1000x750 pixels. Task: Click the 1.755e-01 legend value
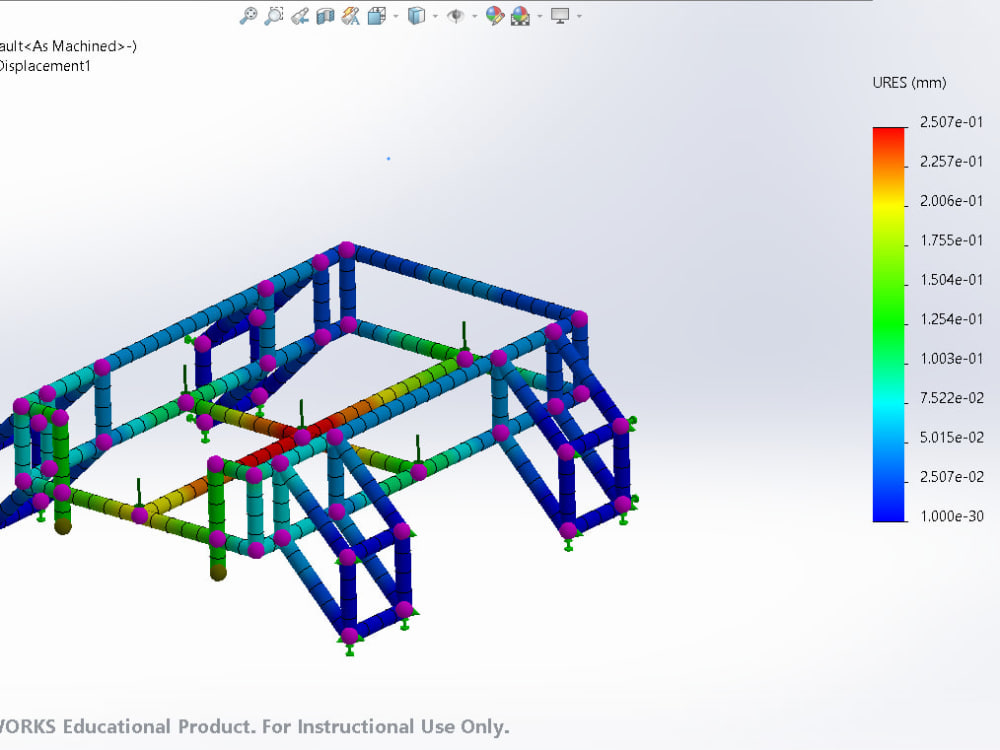[952, 240]
